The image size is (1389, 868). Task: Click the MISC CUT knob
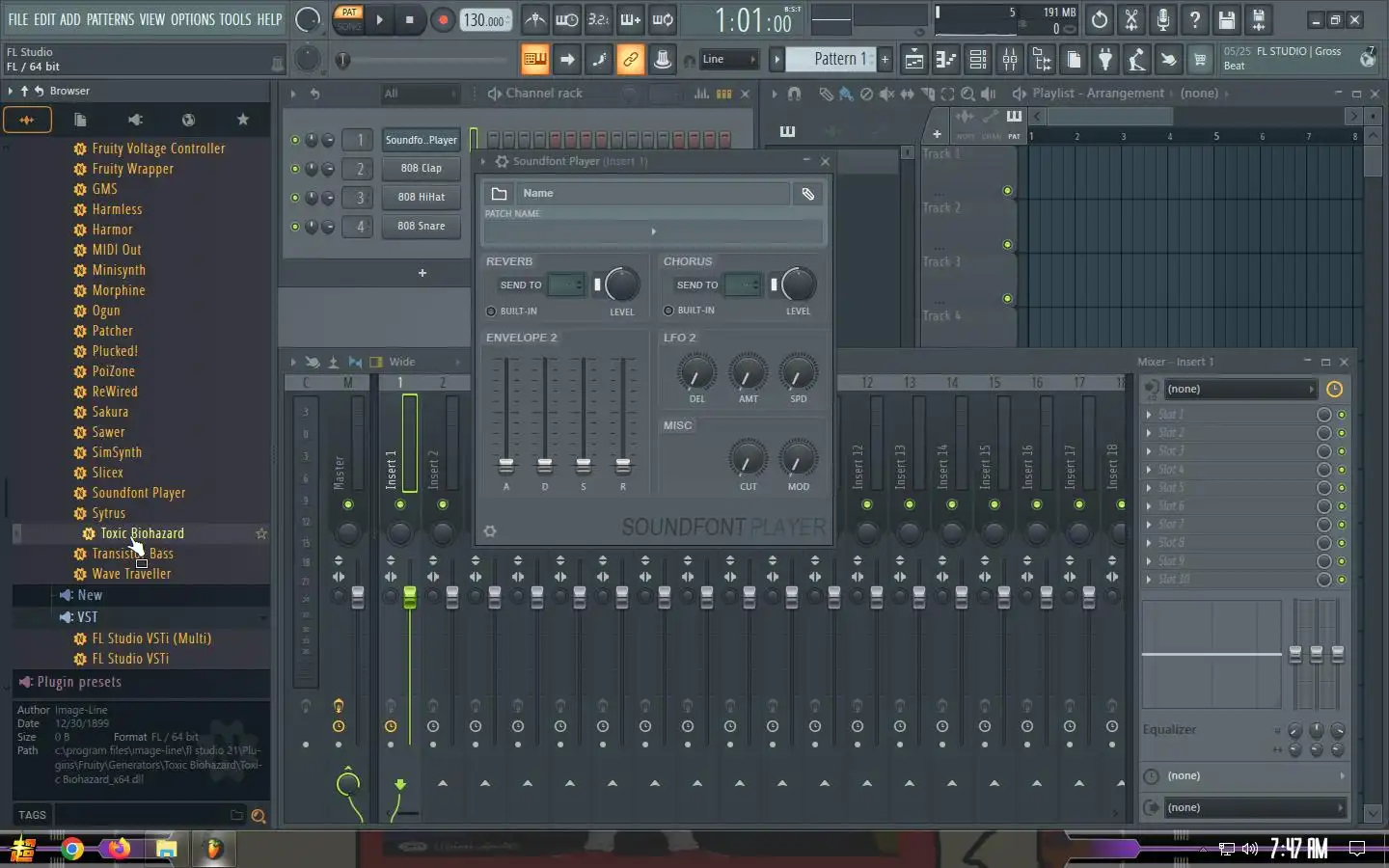tap(749, 459)
